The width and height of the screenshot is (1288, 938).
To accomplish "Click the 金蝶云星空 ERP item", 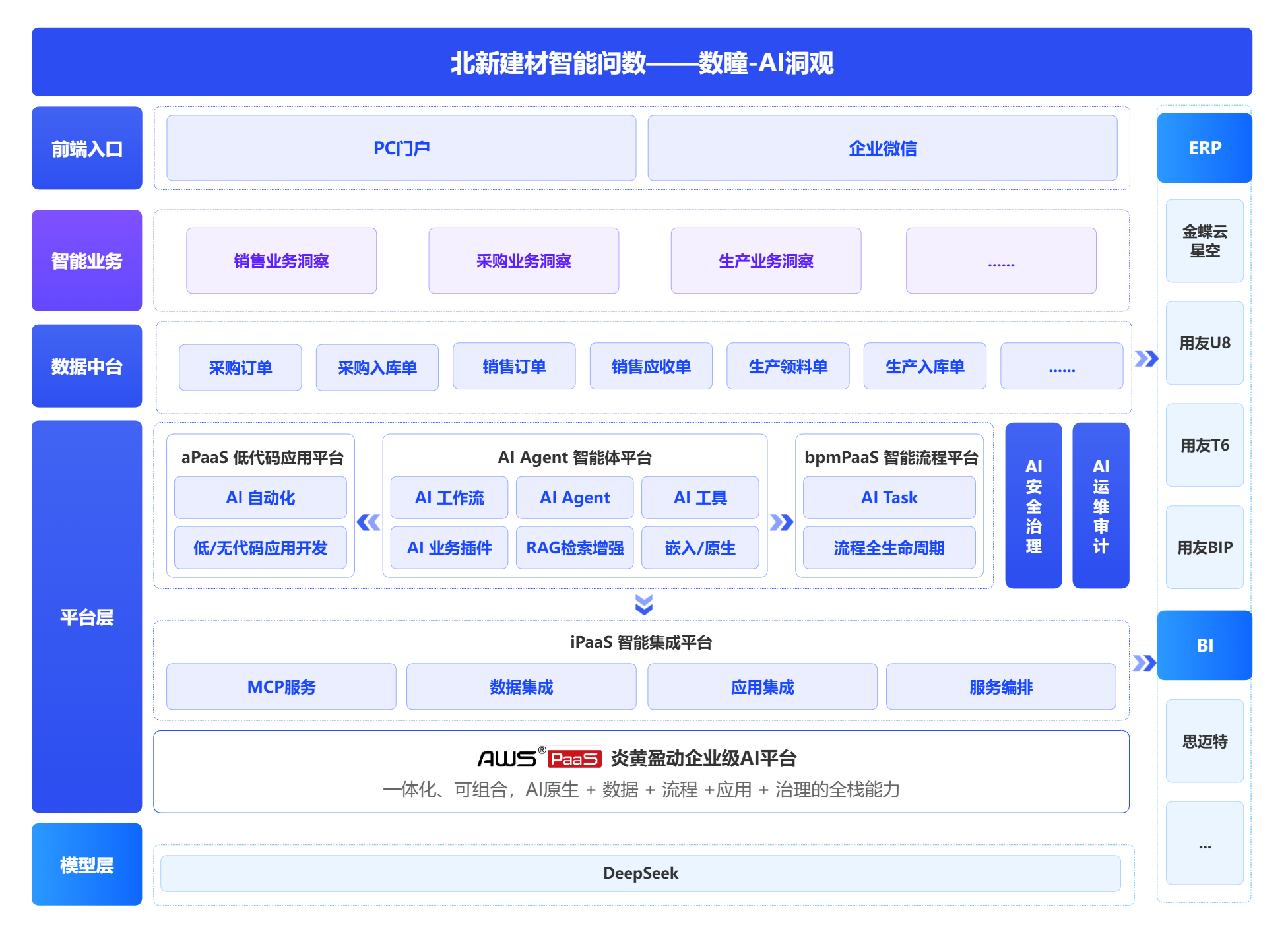I will [x=1204, y=241].
